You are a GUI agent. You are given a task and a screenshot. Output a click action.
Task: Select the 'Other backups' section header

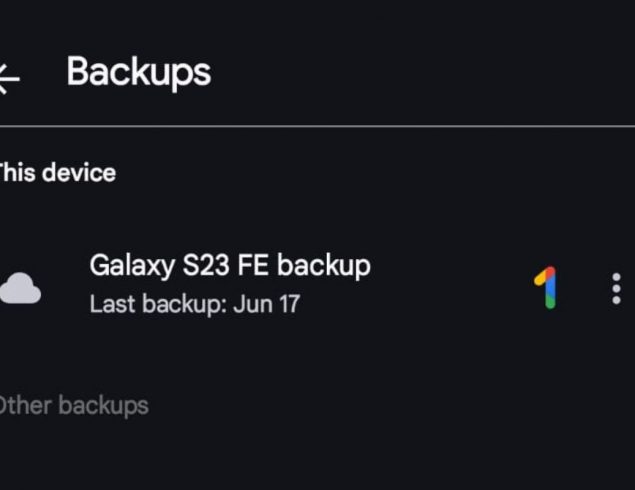[x=72, y=405]
